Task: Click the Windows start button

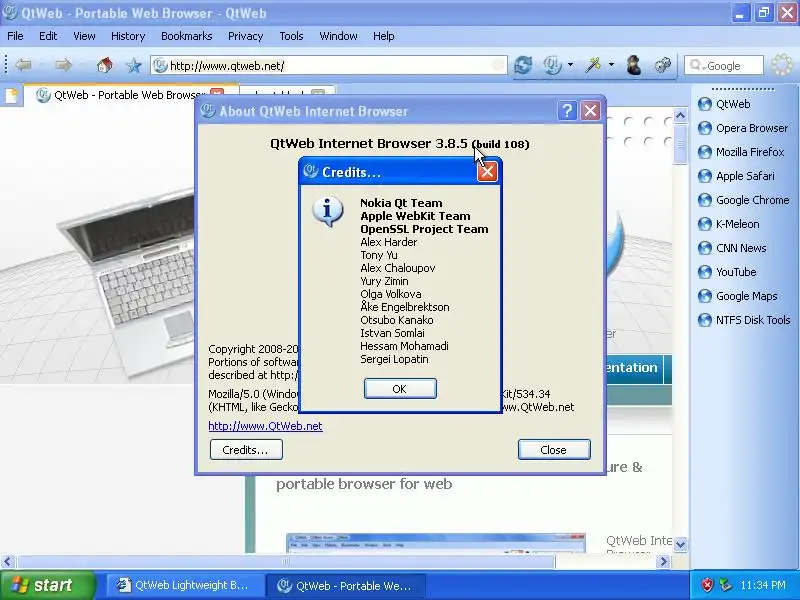Action: coord(47,585)
